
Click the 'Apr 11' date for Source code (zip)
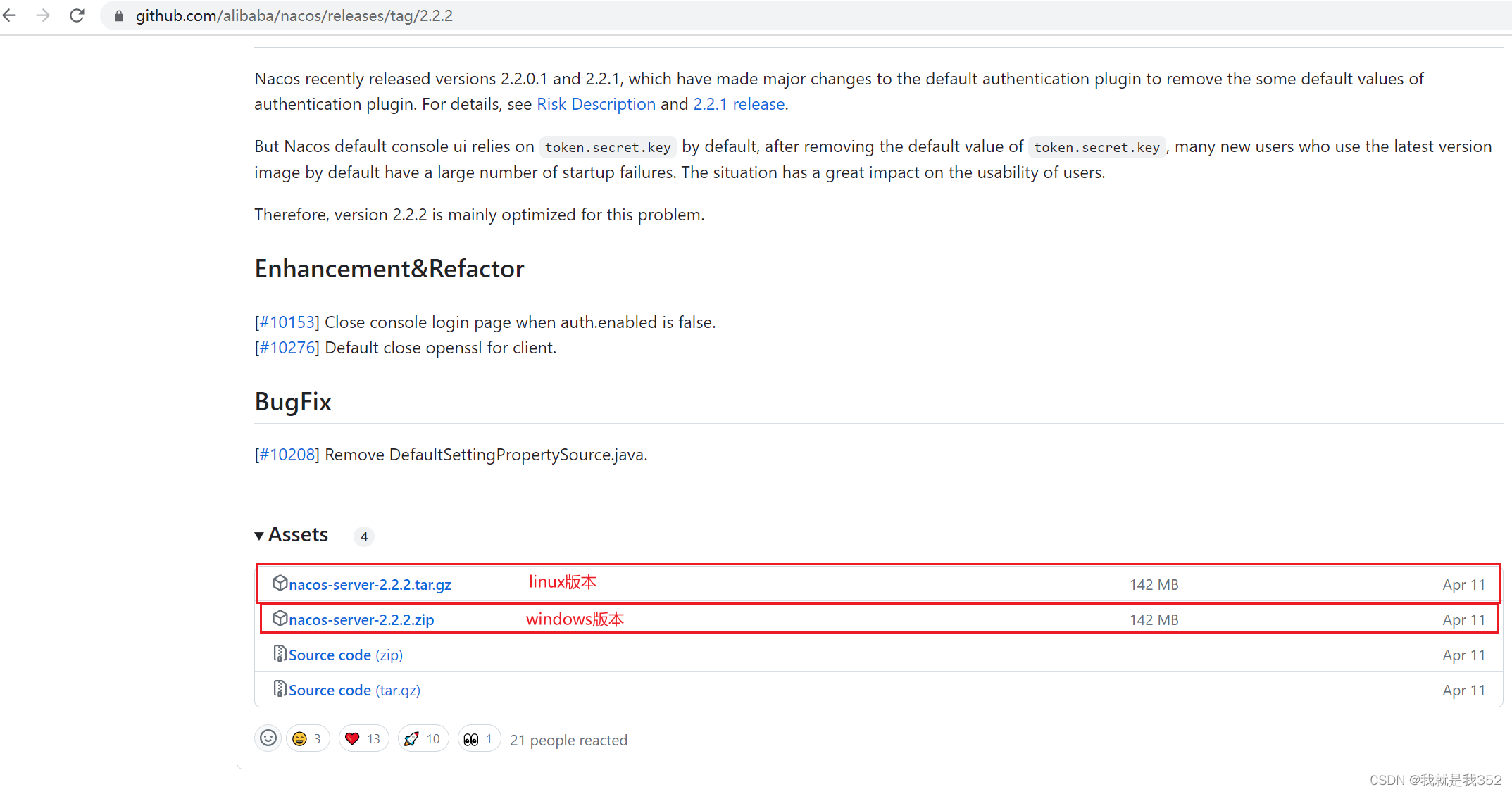coord(1463,655)
